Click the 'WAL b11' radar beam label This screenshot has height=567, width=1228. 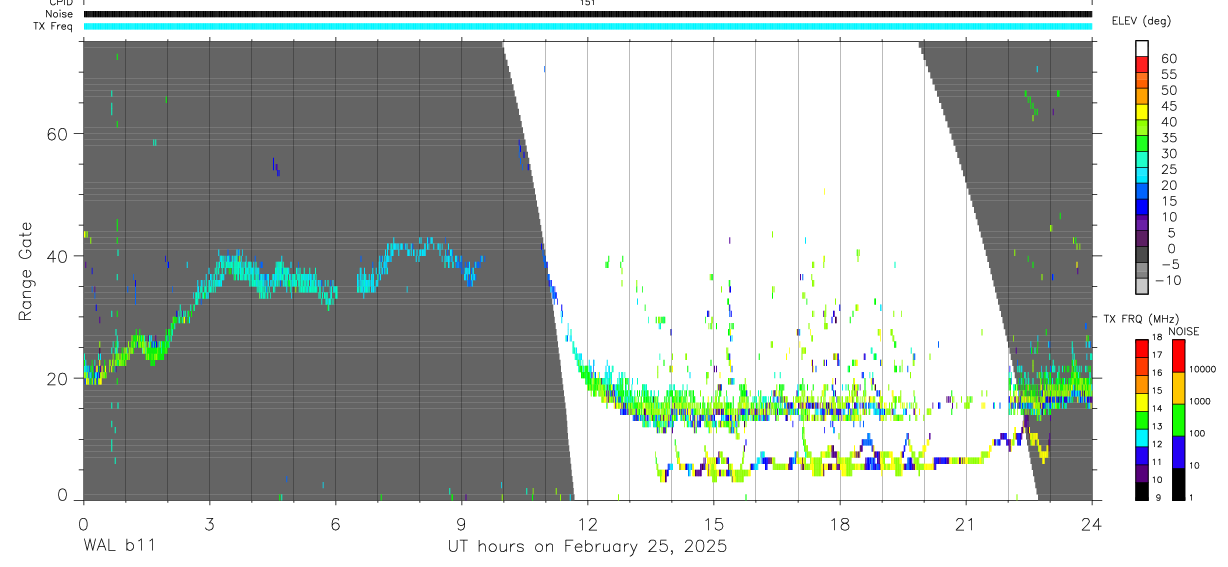click(x=119, y=547)
